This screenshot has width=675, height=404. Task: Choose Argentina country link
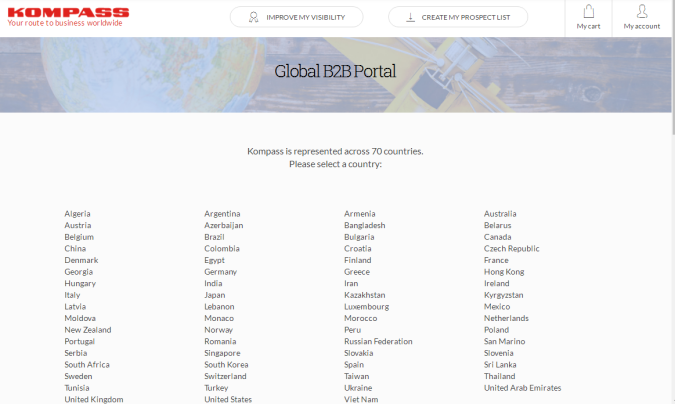[222, 214]
